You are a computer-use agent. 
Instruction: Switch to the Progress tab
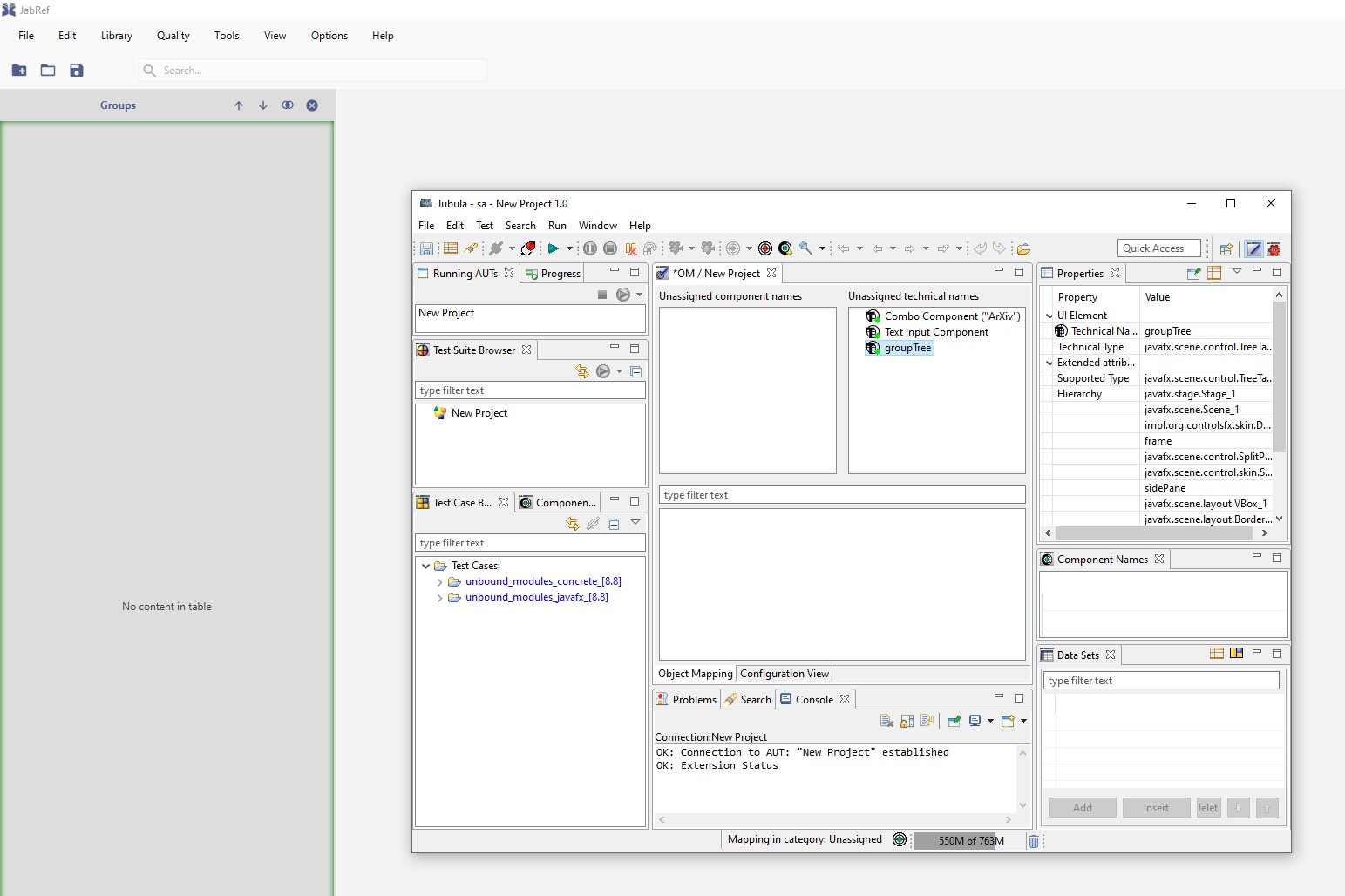[553, 274]
